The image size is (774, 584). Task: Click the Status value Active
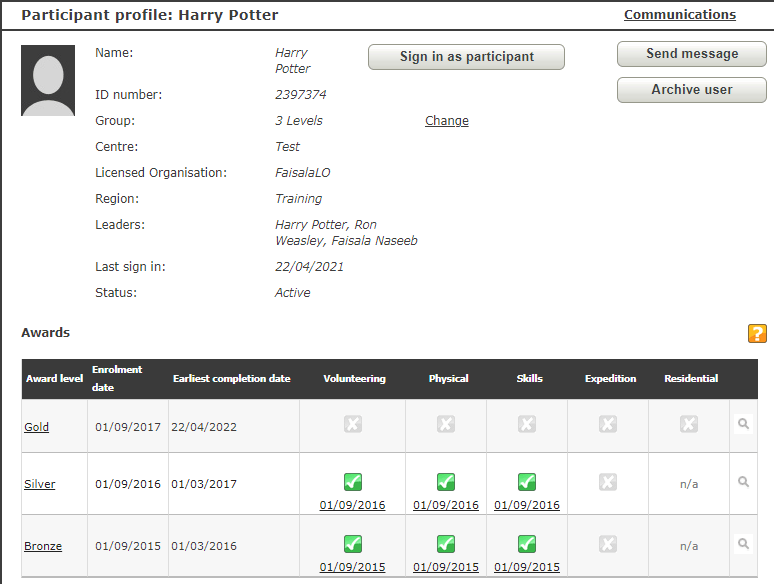point(293,293)
